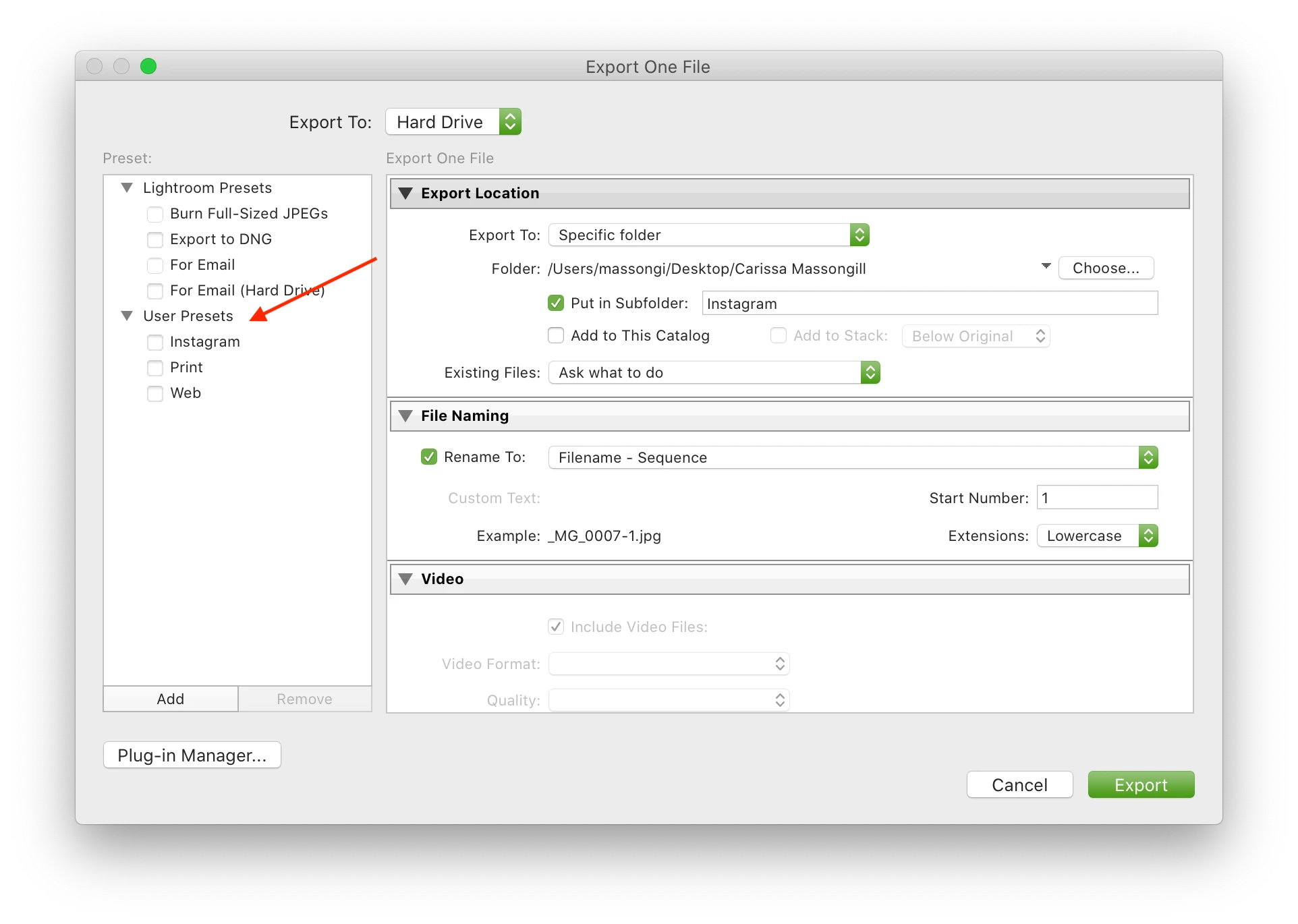Open the Plug-in Manager
Viewport: 1298px width, 924px height.
pyautogui.click(x=192, y=755)
